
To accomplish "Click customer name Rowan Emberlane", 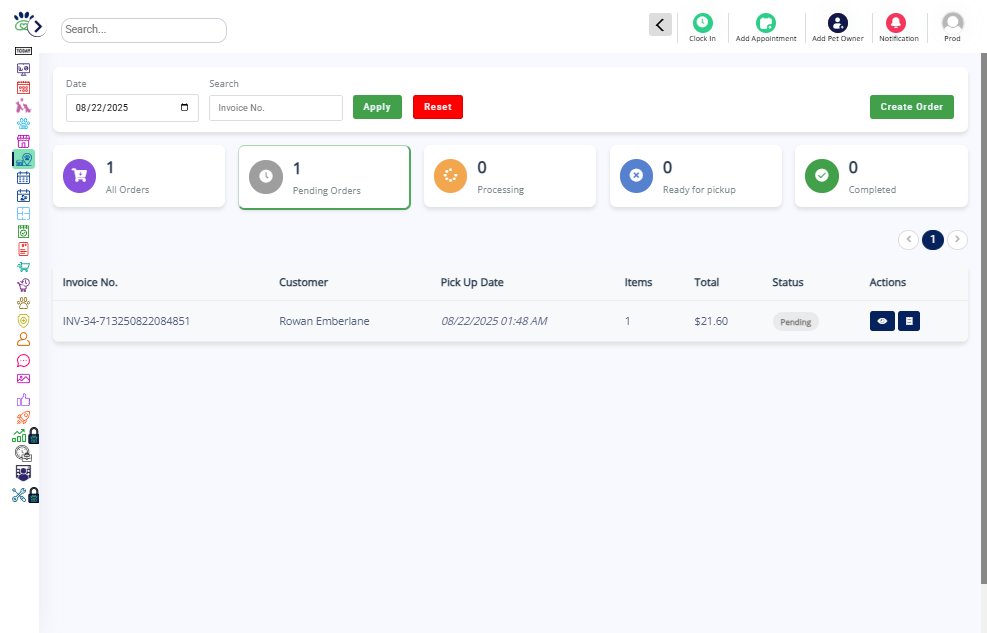I will [324, 321].
